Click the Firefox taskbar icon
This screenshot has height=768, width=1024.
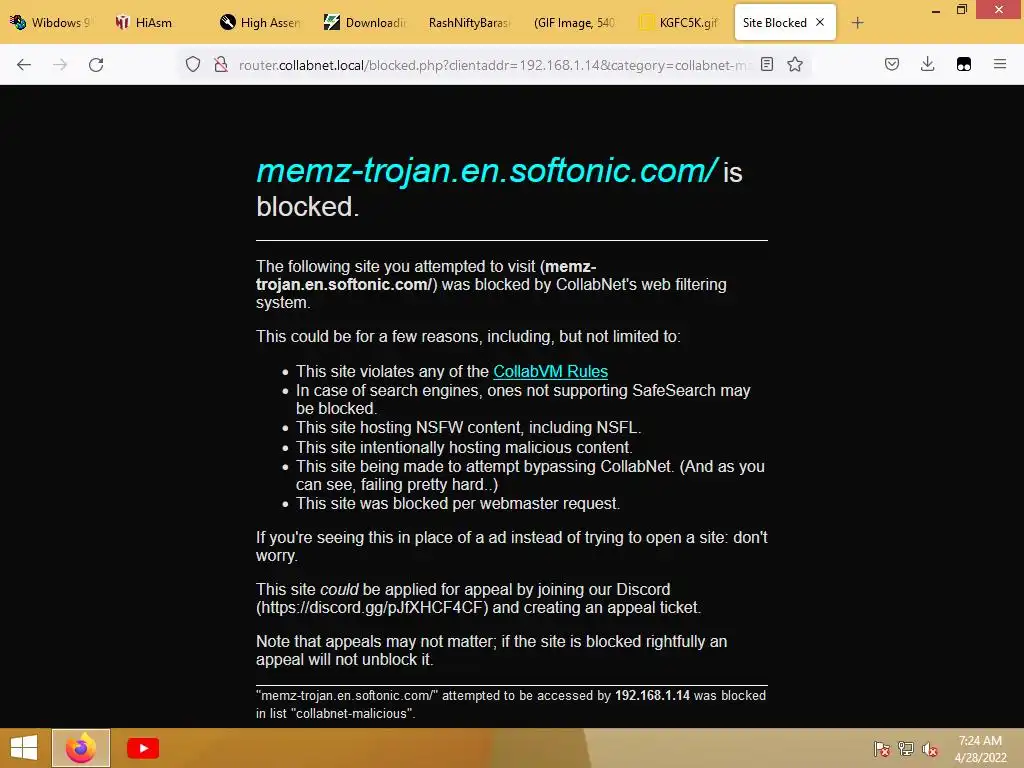(x=81, y=748)
